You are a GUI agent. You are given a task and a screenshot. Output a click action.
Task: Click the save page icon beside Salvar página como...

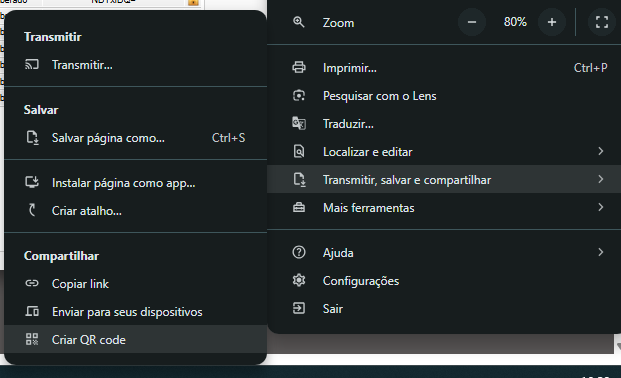[x=32, y=138]
